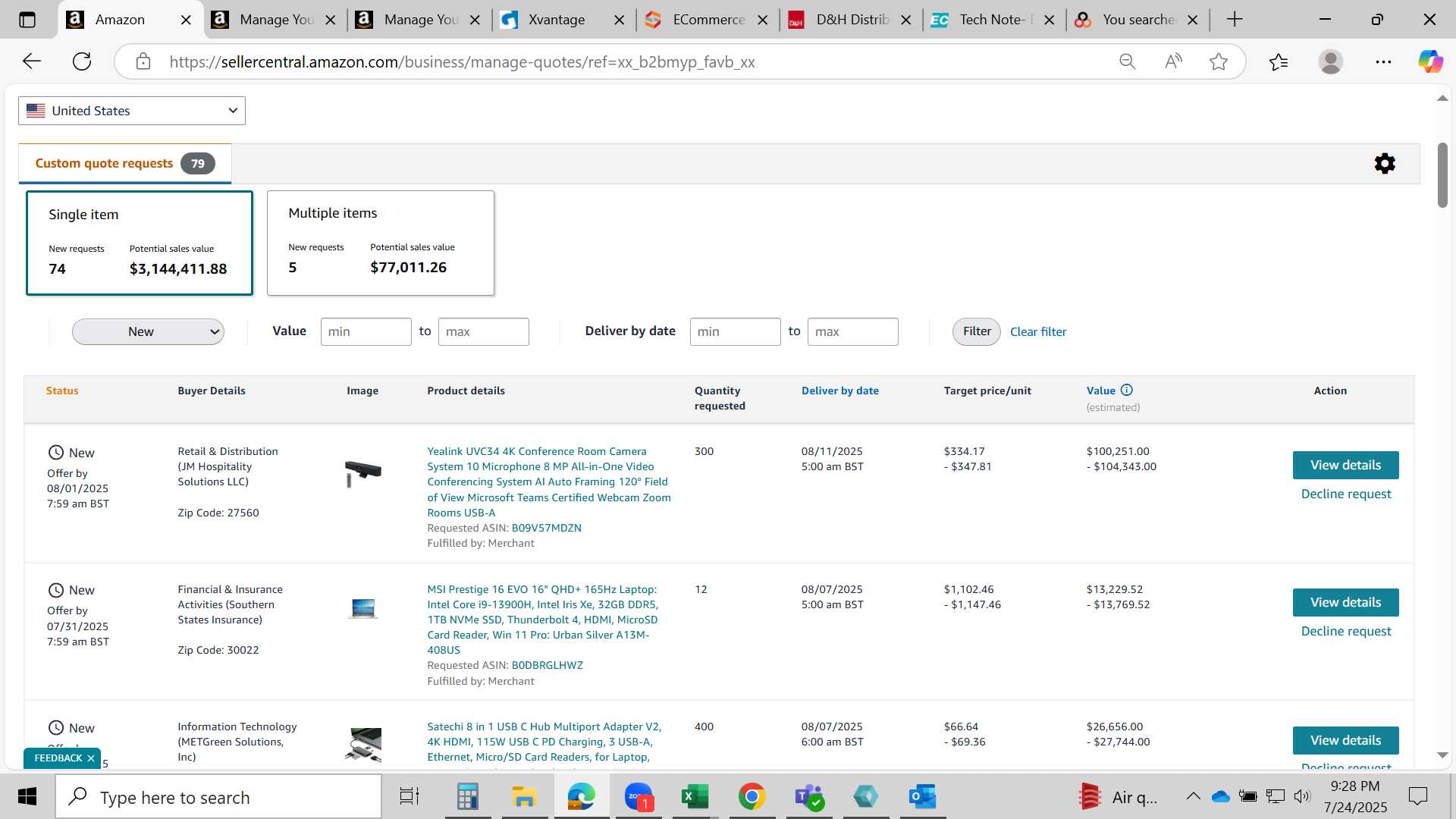Decline request for MSI Prestige laptop

pos(1346,631)
